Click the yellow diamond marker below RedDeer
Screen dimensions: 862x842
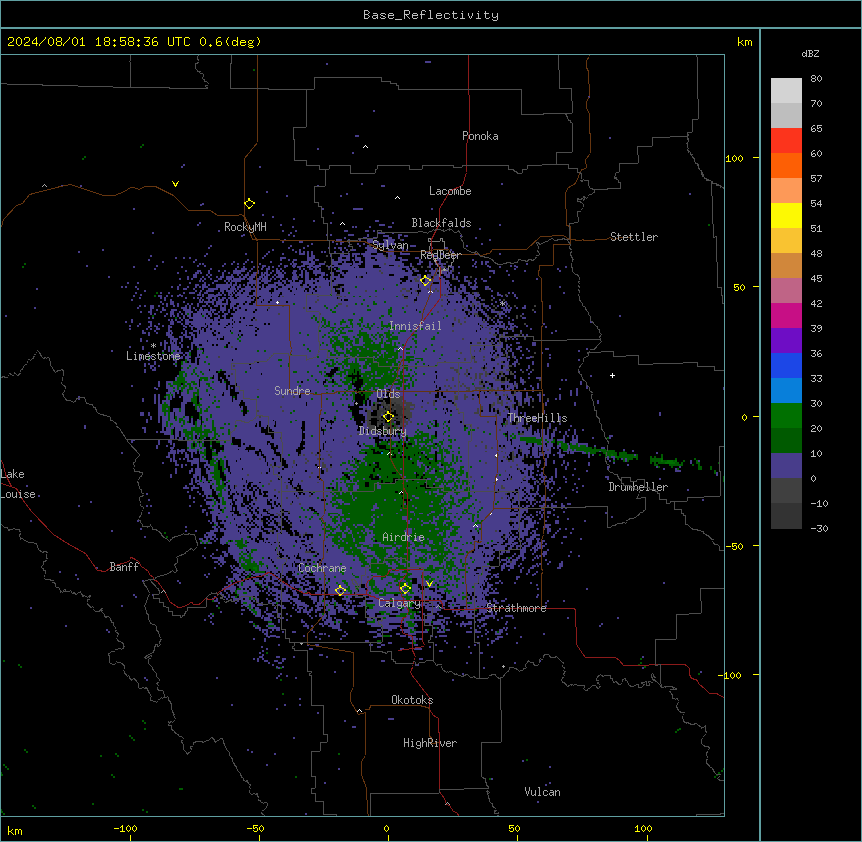[x=426, y=281]
